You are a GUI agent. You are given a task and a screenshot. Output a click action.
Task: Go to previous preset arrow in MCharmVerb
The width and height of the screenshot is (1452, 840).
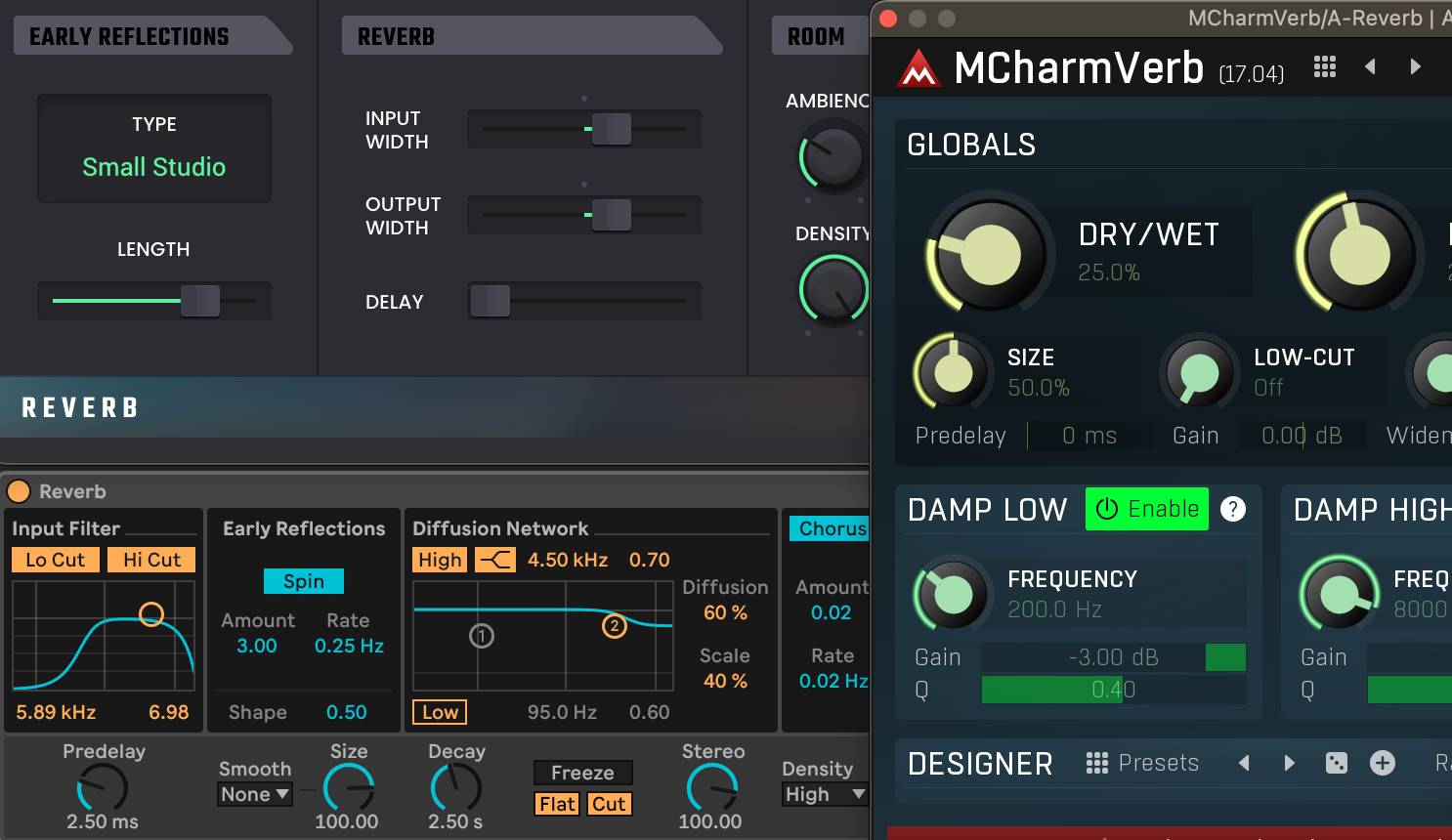(1370, 66)
